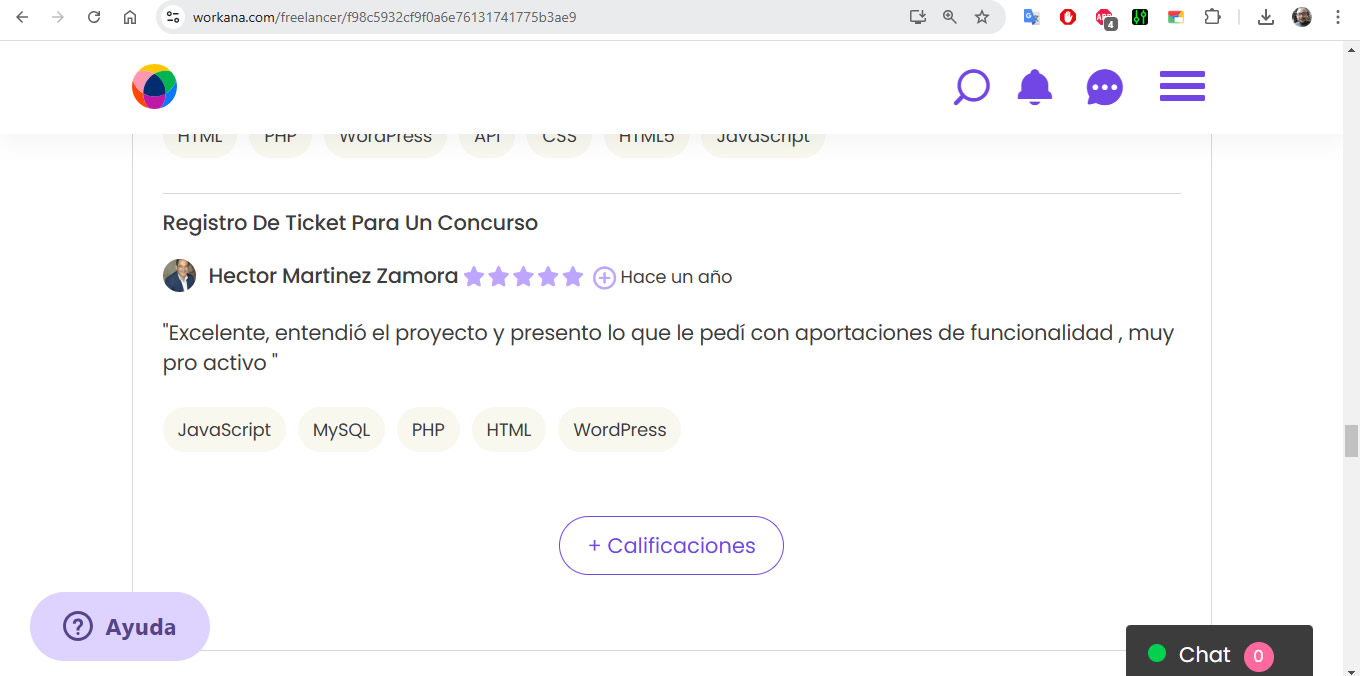Open search with the magnifier icon
Image resolution: width=1360 pixels, height=676 pixels.
971,87
